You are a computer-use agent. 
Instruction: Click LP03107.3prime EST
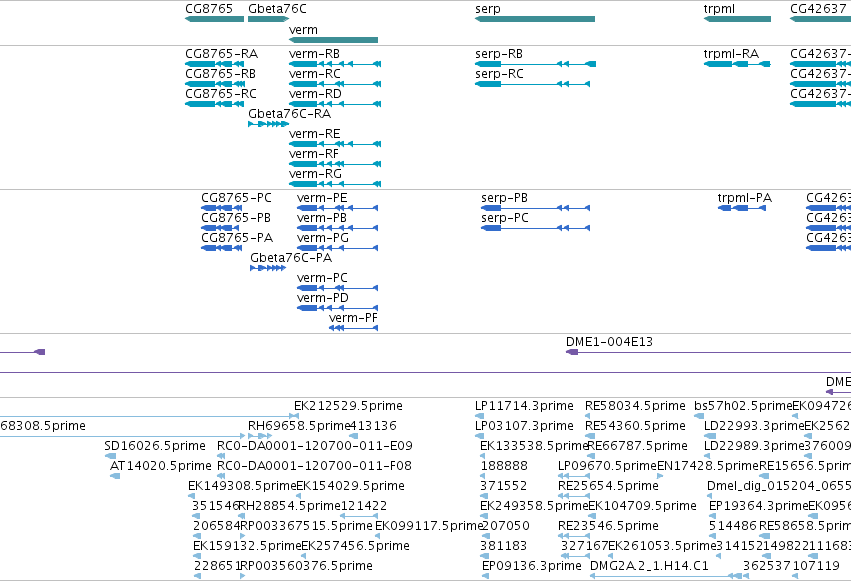tap(479, 436)
